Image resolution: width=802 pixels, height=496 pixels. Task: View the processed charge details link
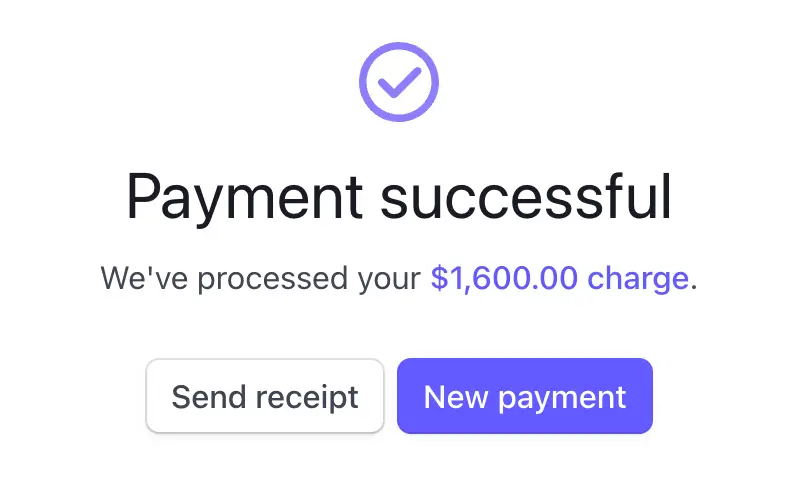(559, 278)
